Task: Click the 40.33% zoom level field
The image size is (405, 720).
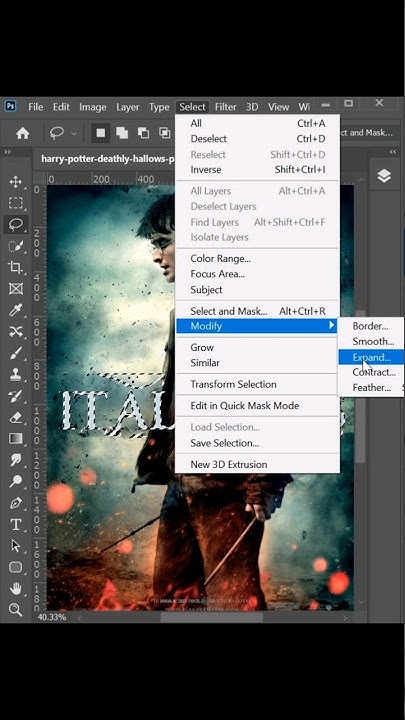Action: click(51, 617)
